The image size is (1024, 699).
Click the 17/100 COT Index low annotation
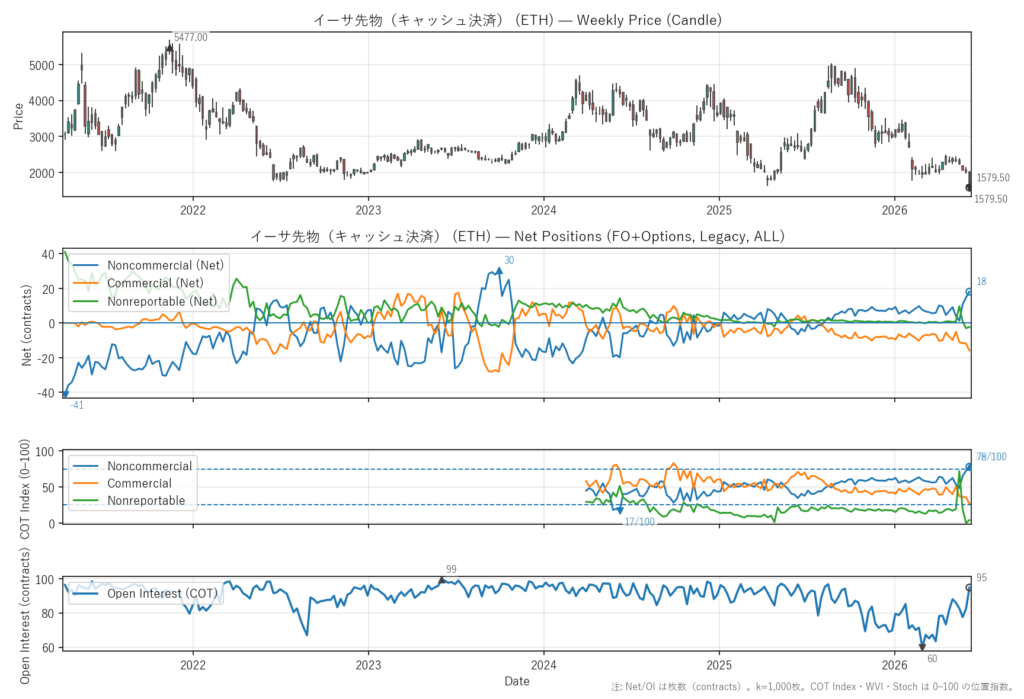pyautogui.click(x=639, y=522)
